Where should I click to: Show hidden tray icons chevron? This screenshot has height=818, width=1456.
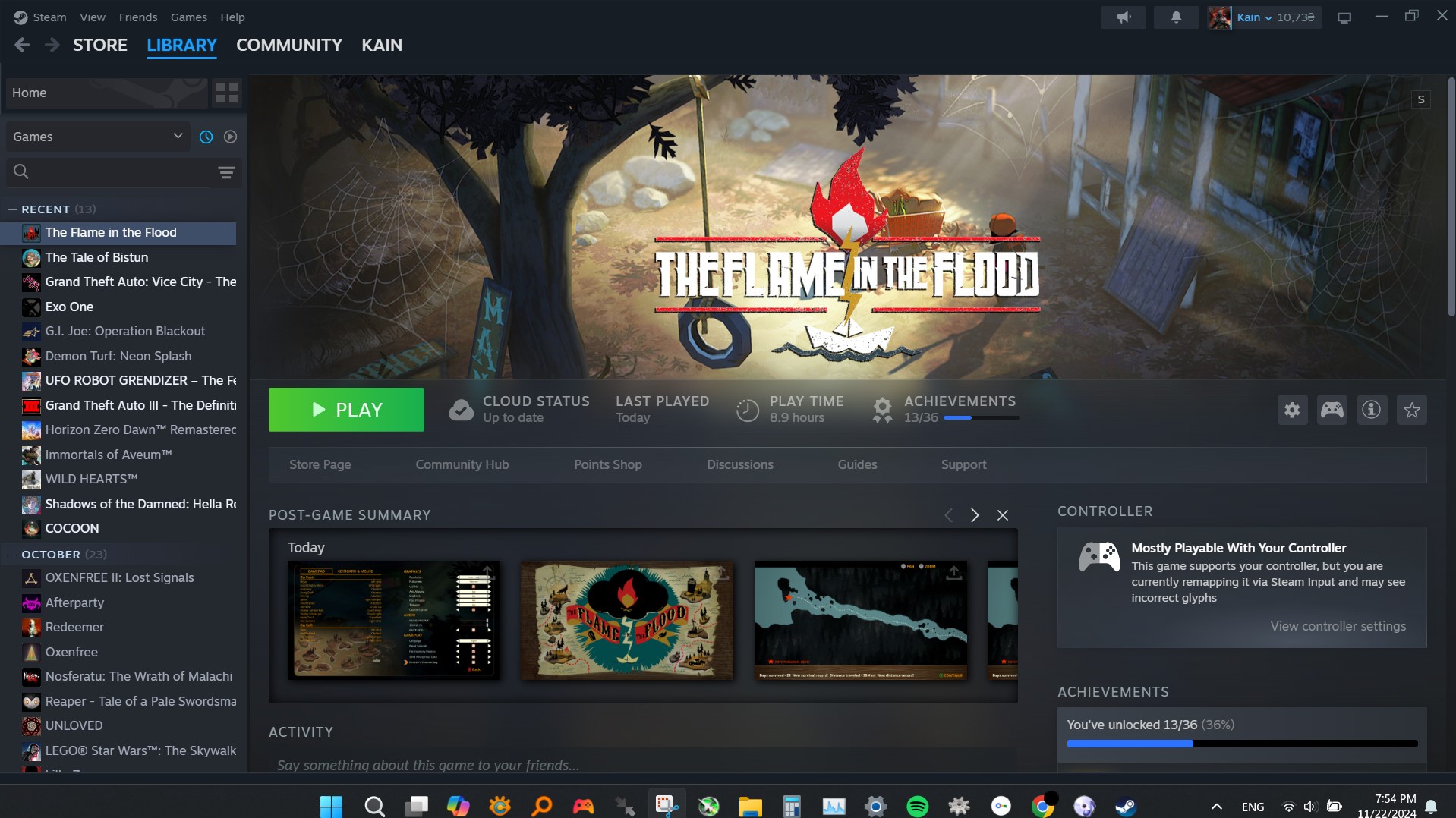point(1216,807)
